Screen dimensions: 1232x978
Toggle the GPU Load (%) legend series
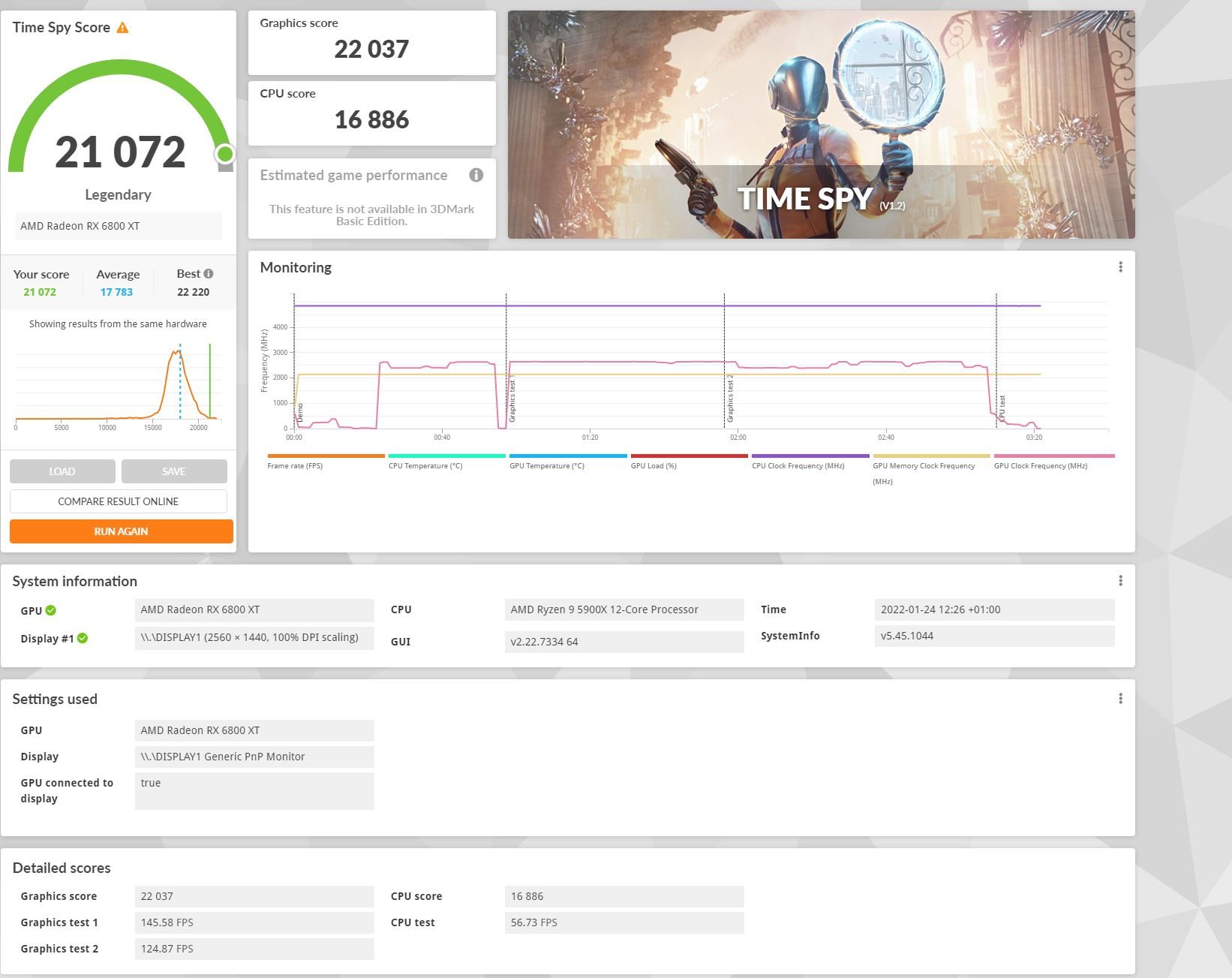689,462
